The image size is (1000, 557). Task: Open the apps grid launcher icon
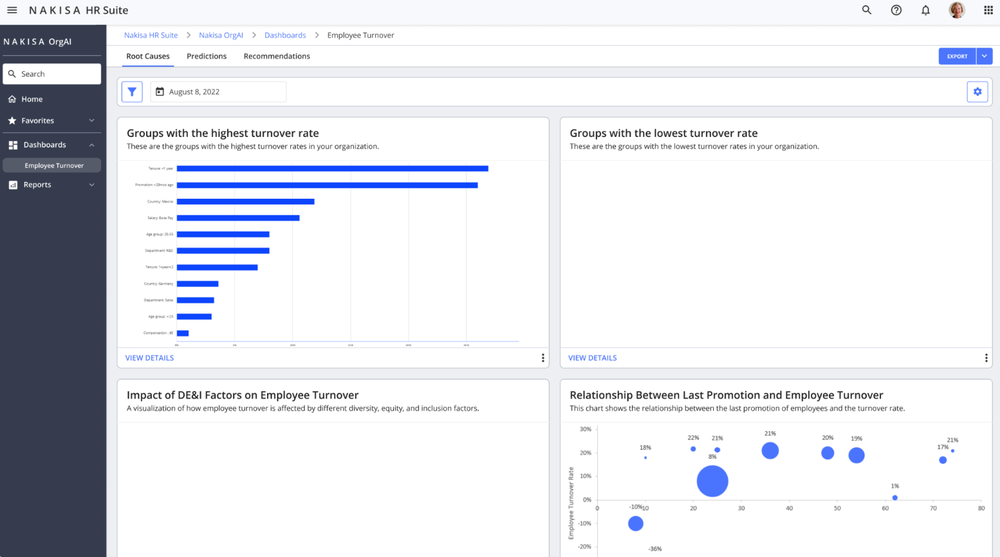tap(988, 10)
